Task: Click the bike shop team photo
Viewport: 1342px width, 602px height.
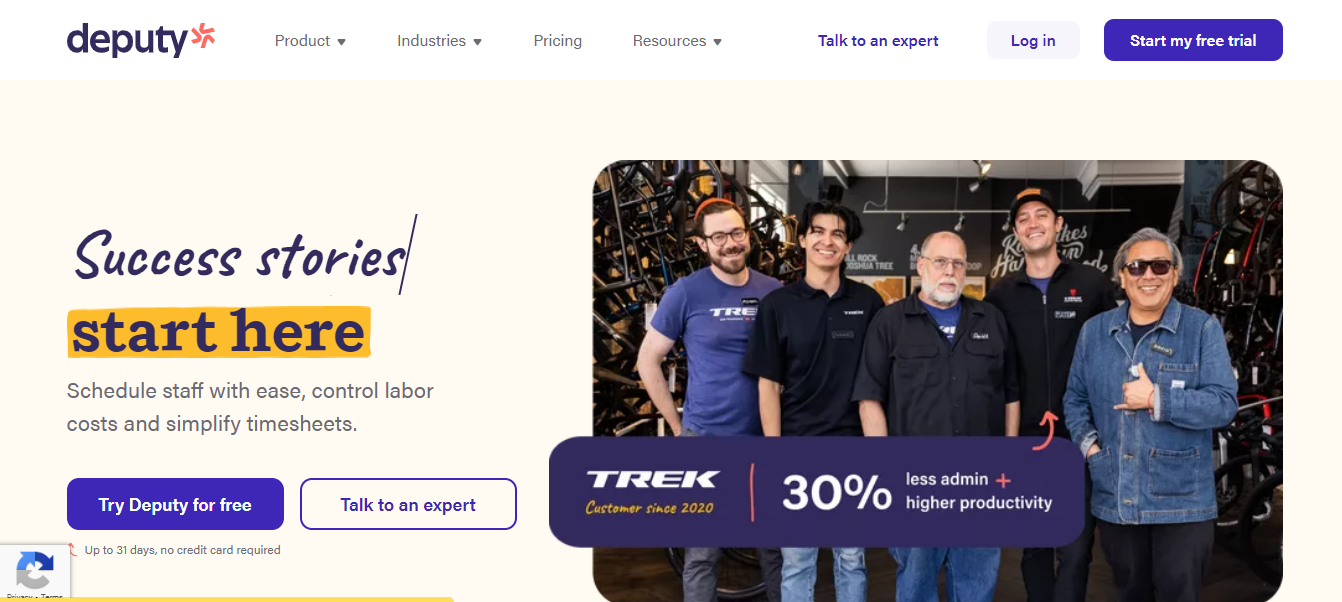Action: (937, 300)
